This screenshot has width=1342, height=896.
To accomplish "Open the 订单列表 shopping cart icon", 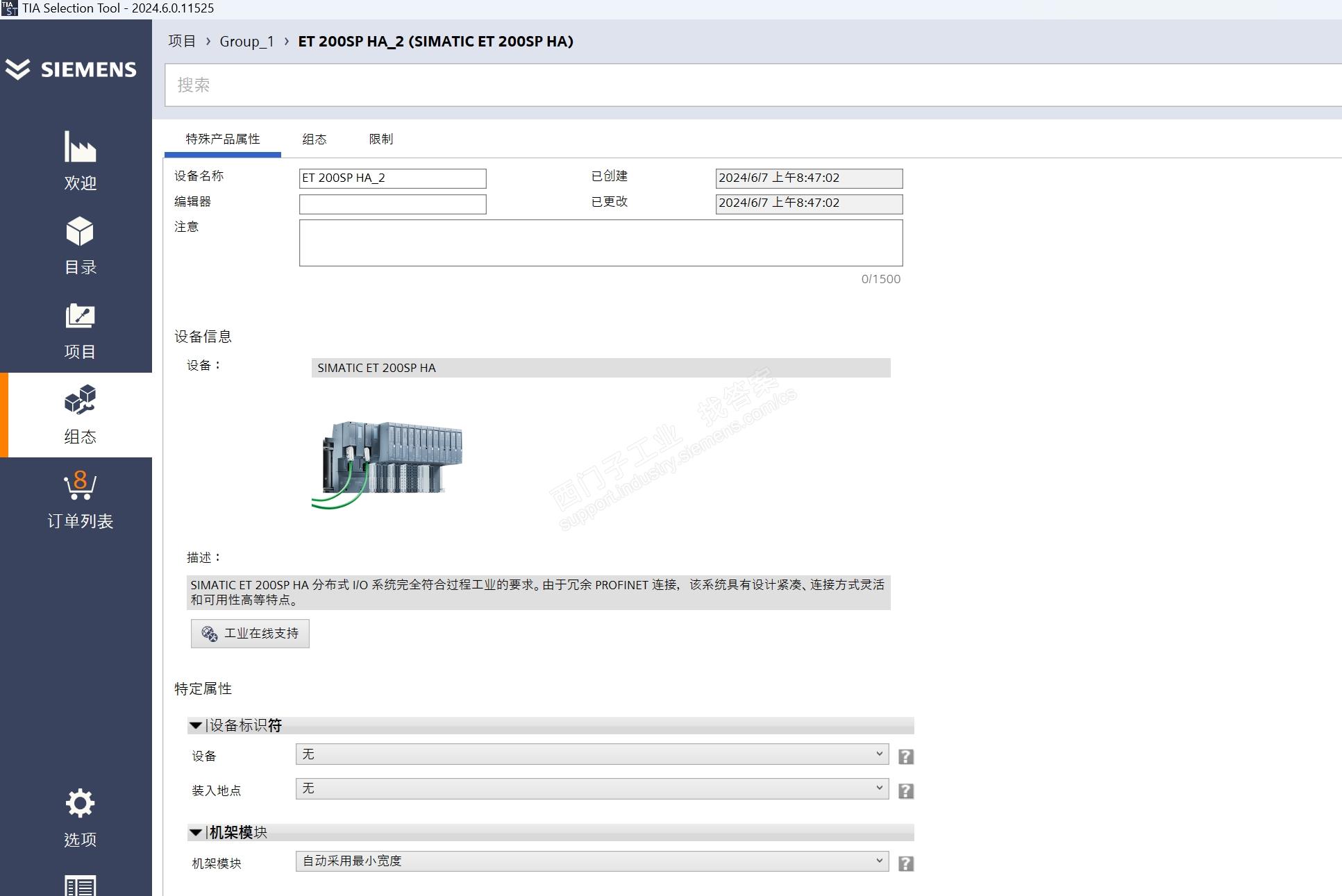I will click(x=80, y=486).
